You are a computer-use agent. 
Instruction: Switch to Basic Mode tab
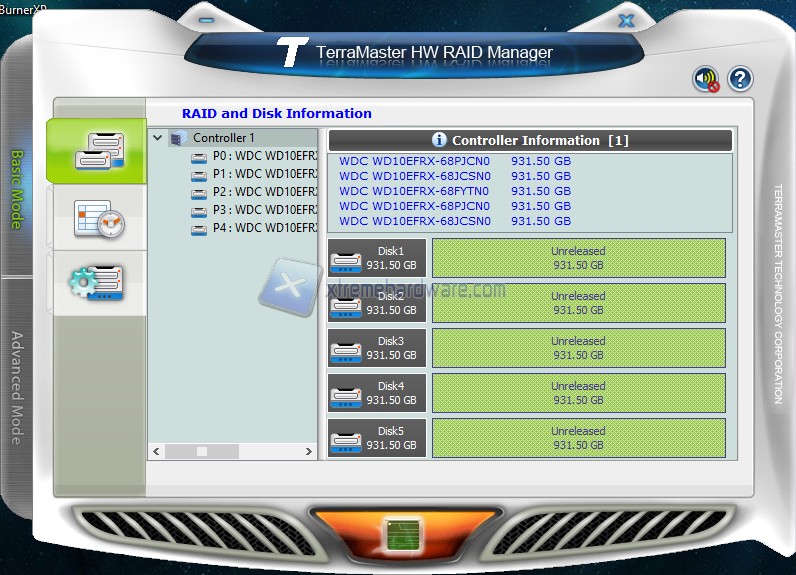[x=17, y=190]
